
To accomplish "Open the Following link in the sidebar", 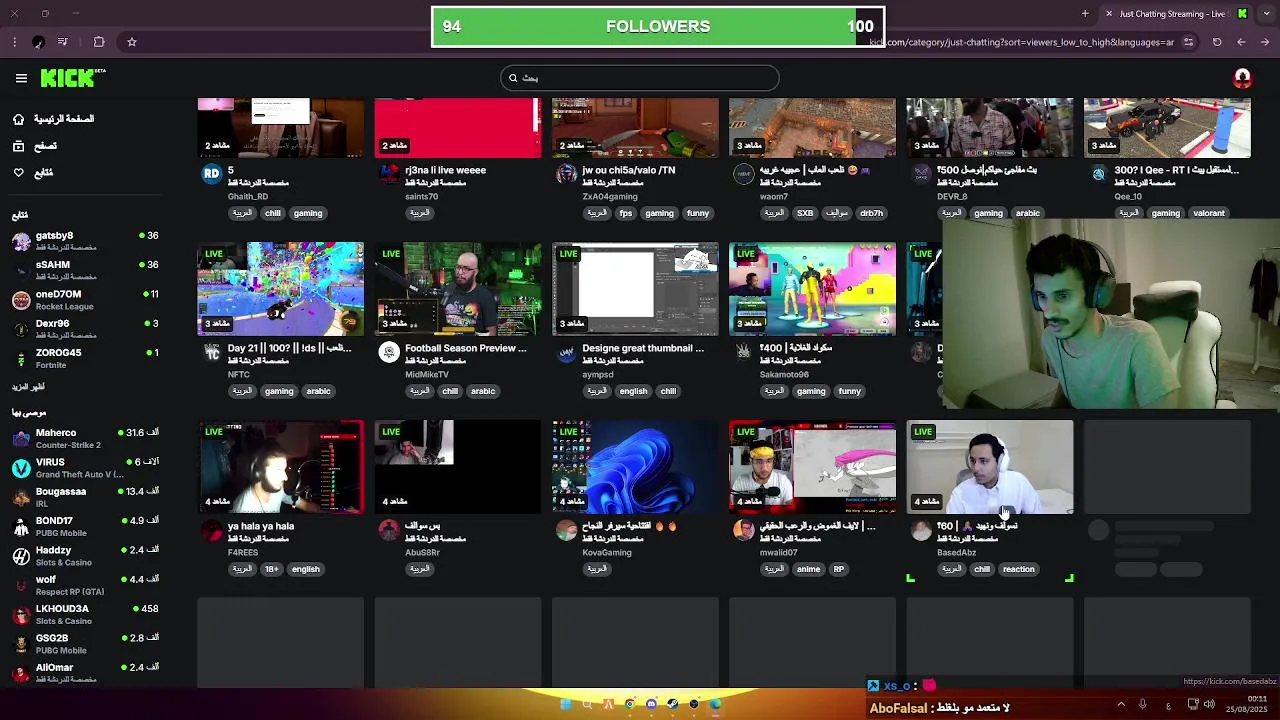I will [x=44, y=173].
